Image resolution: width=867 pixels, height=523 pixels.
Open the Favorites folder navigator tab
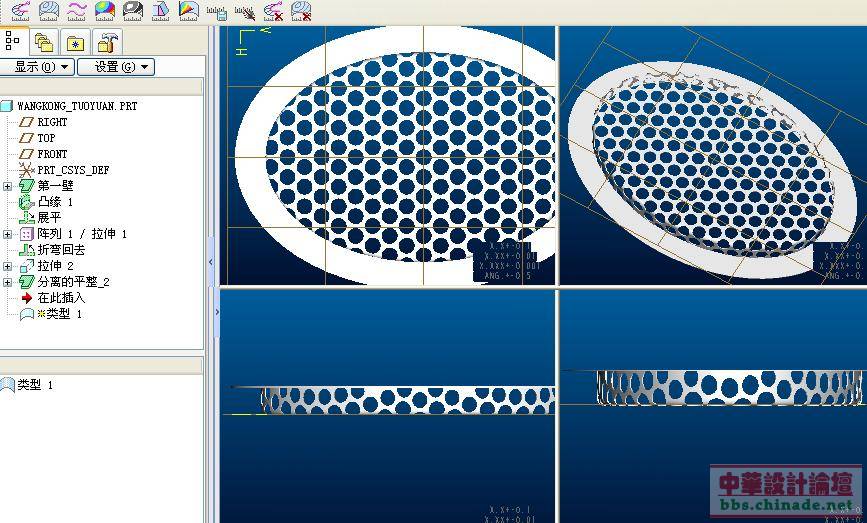[75, 42]
